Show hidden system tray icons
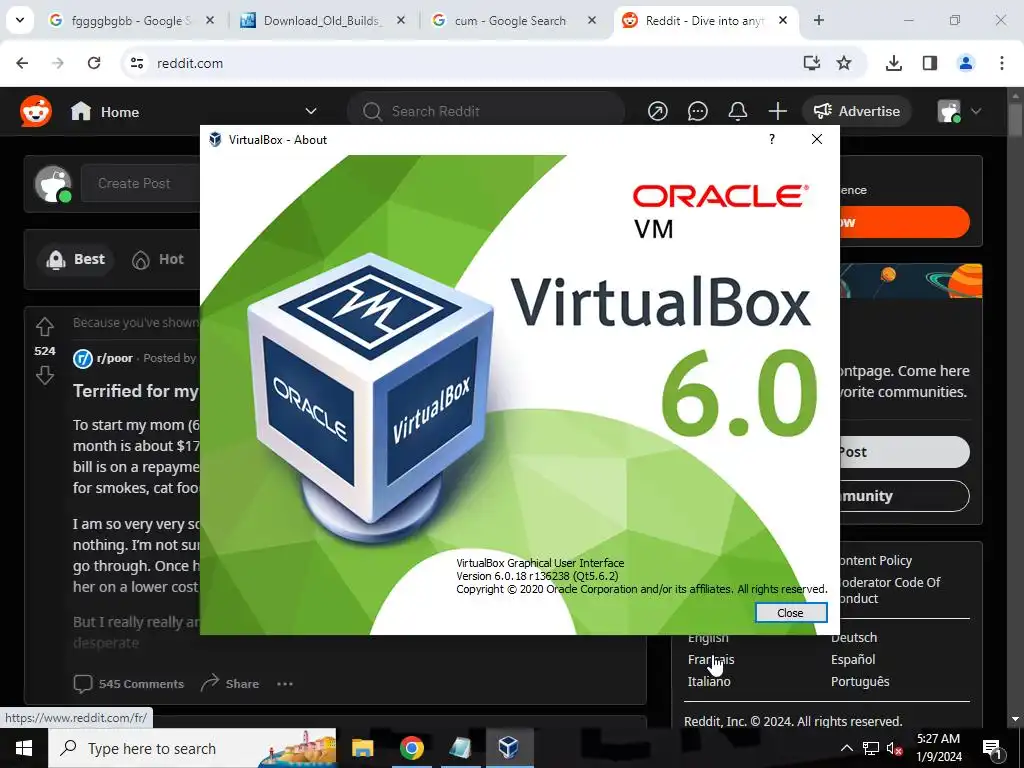 tap(846, 748)
